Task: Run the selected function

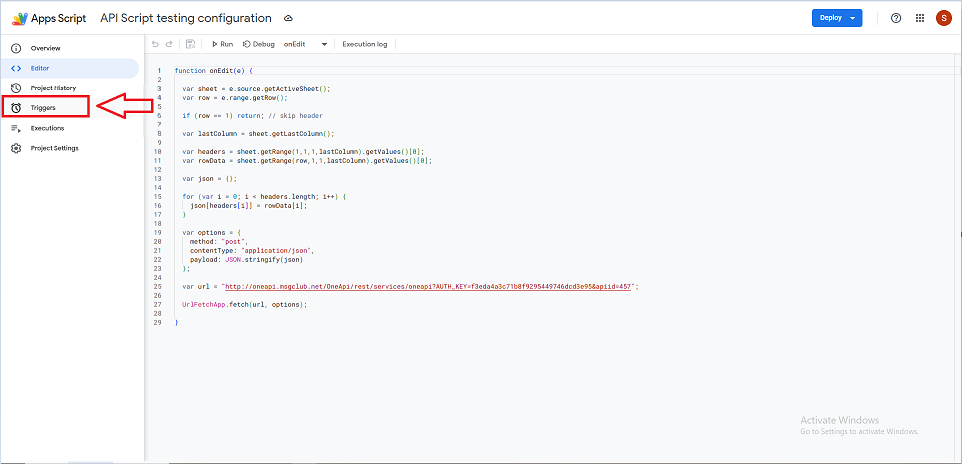Action: (x=222, y=44)
